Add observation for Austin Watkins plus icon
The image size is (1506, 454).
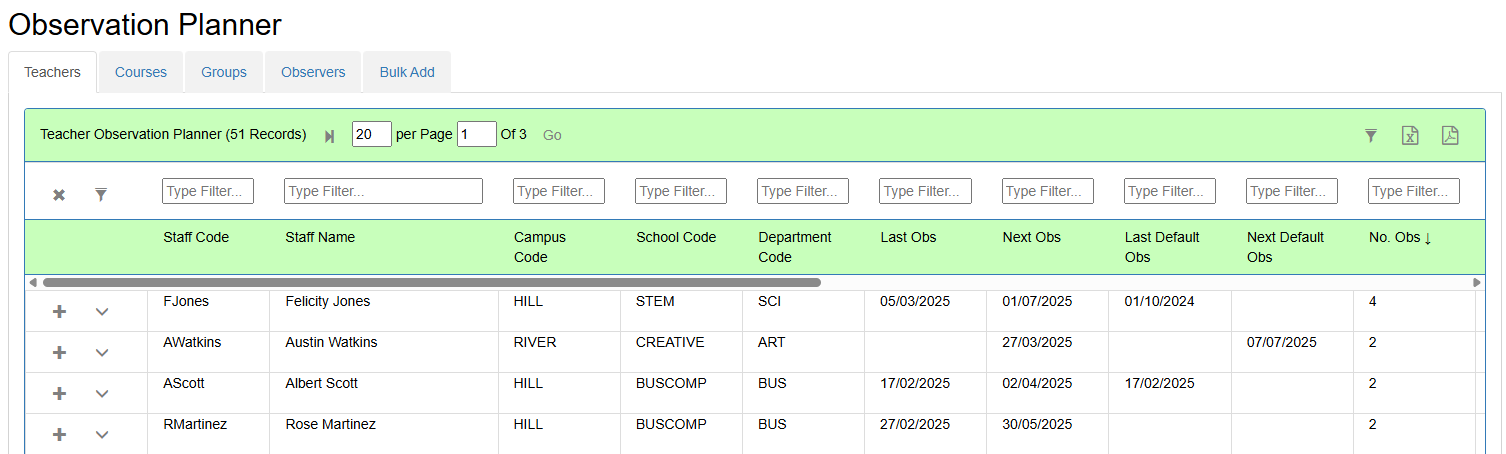tap(59, 353)
